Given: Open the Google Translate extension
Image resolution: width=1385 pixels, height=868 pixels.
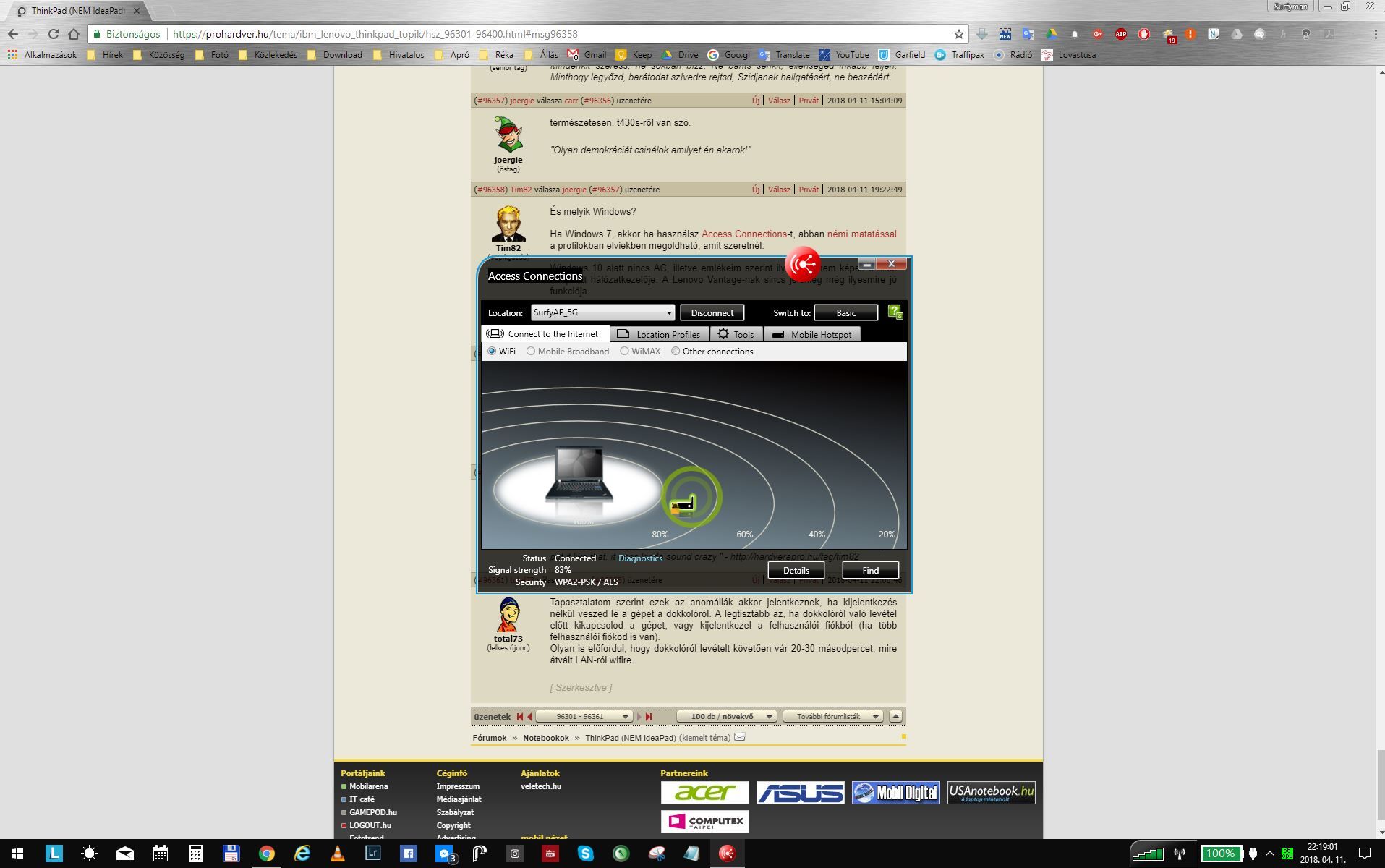Looking at the screenshot, I should pyautogui.click(x=1028, y=34).
